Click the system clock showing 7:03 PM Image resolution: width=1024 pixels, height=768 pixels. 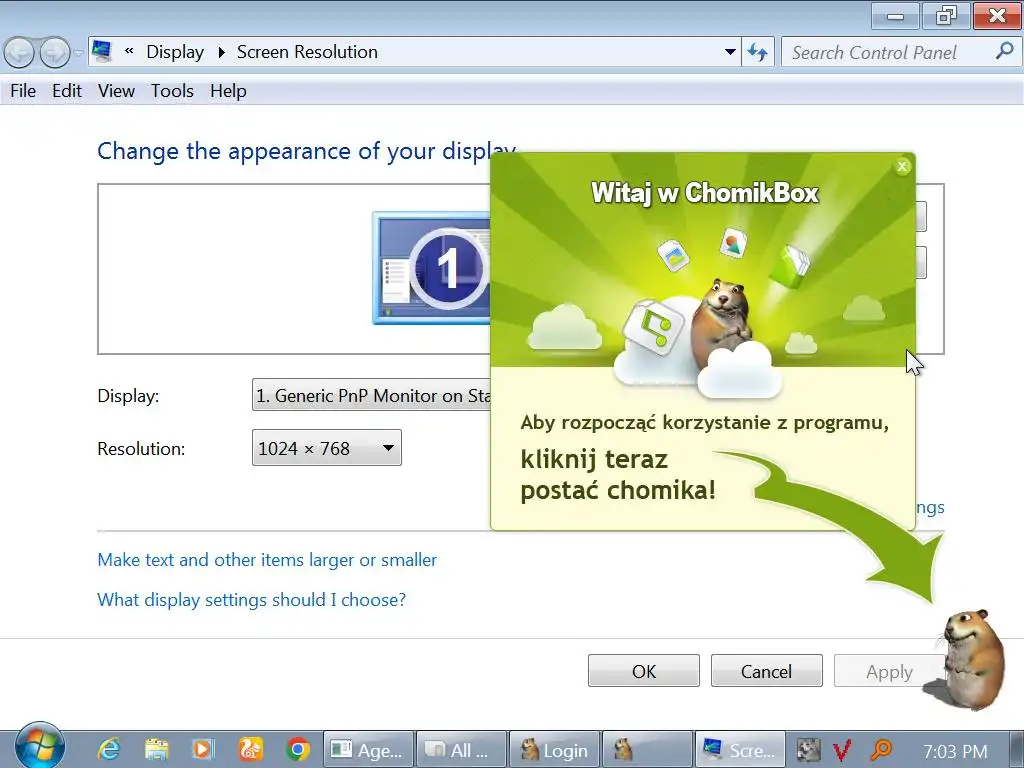point(955,751)
